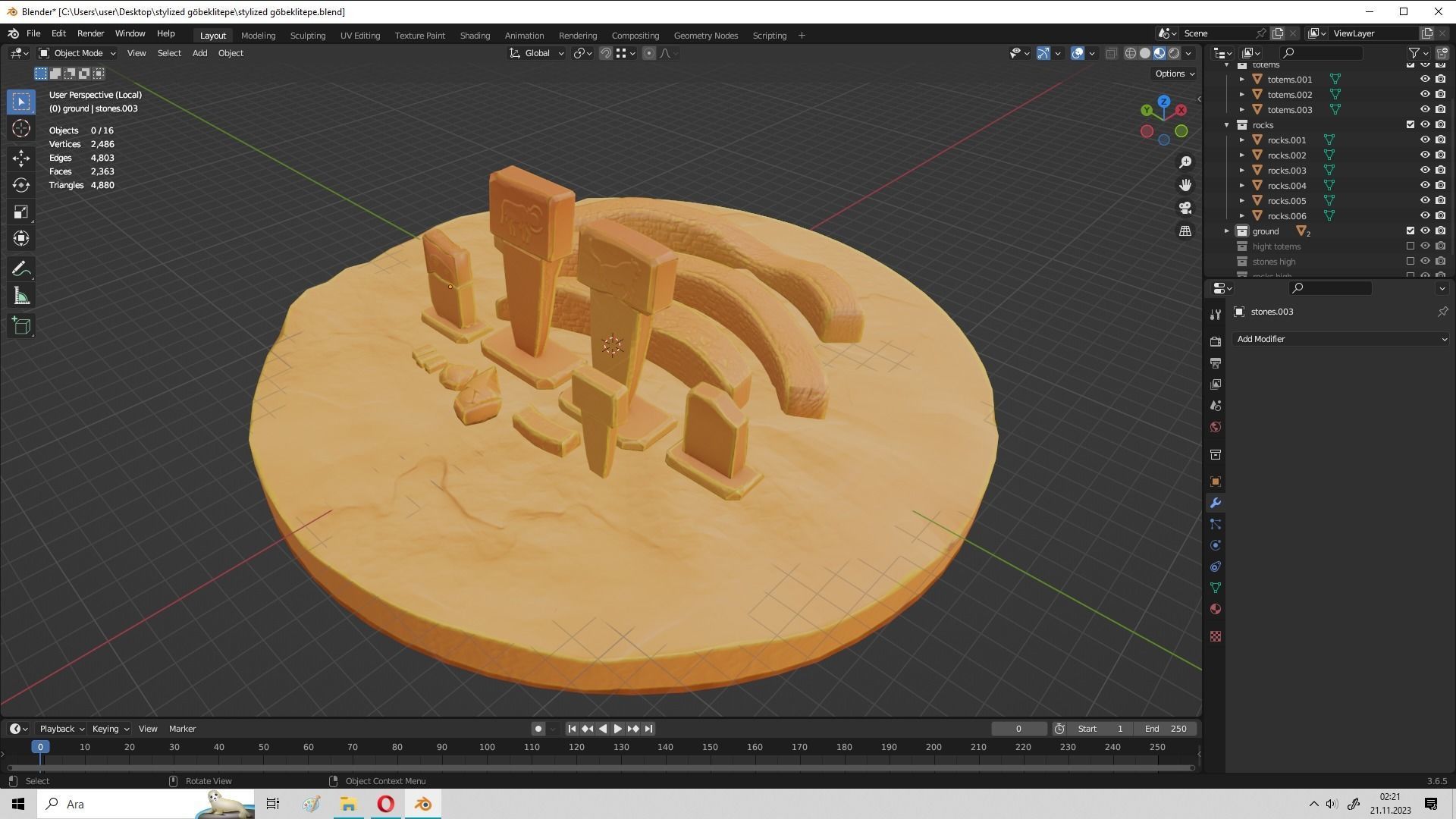
Task: Choose the Transform tool
Action: click(x=21, y=238)
